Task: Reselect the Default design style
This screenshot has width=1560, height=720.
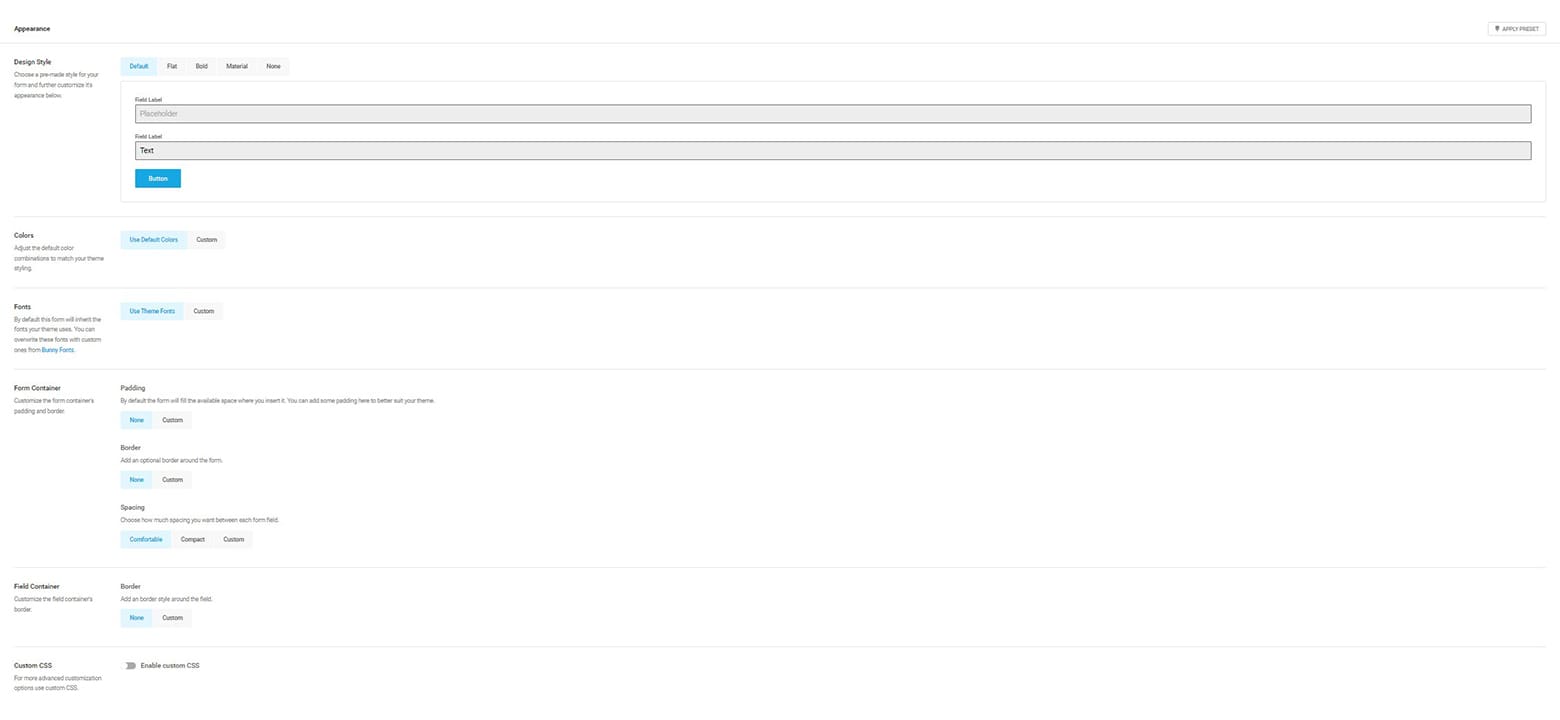Action: tap(138, 66)
